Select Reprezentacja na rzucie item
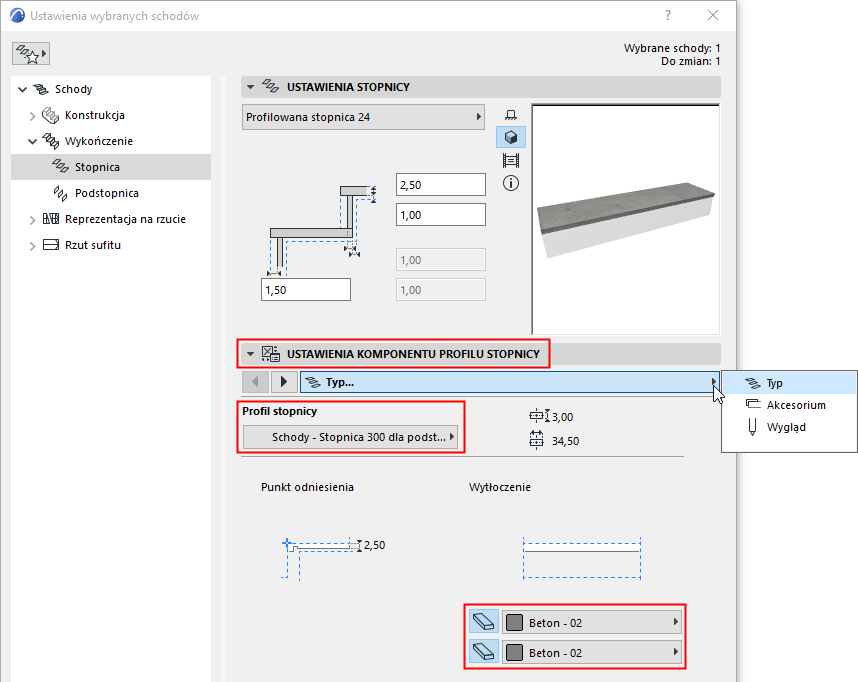Image resolution: width=858 pixels, height=682 pixels. tap(125, 219)
